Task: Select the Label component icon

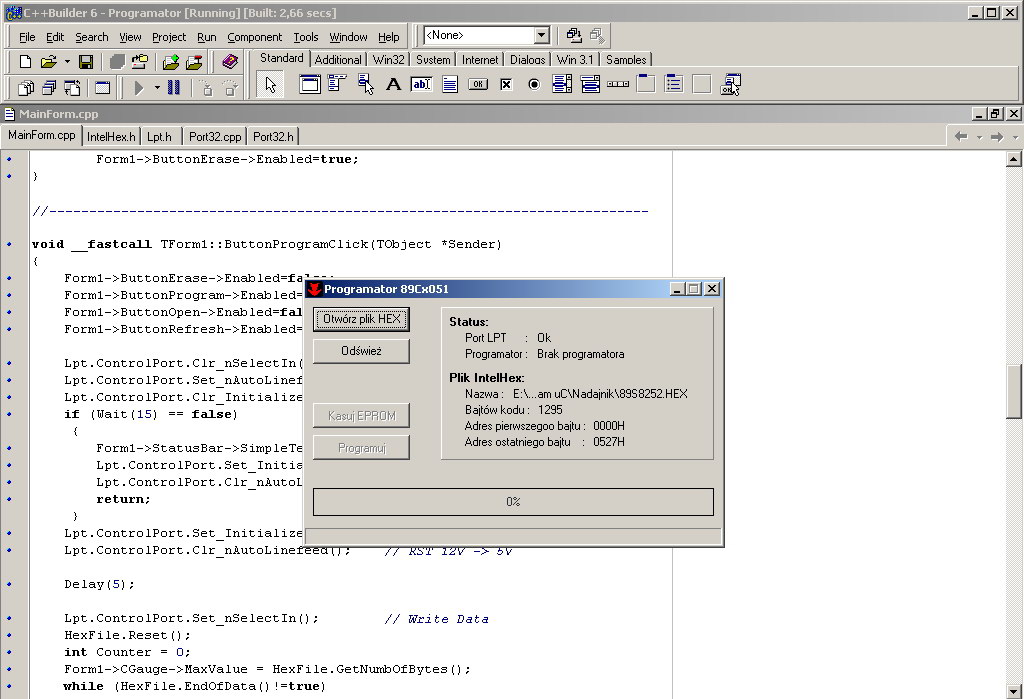Action: (x=393, y=84)
